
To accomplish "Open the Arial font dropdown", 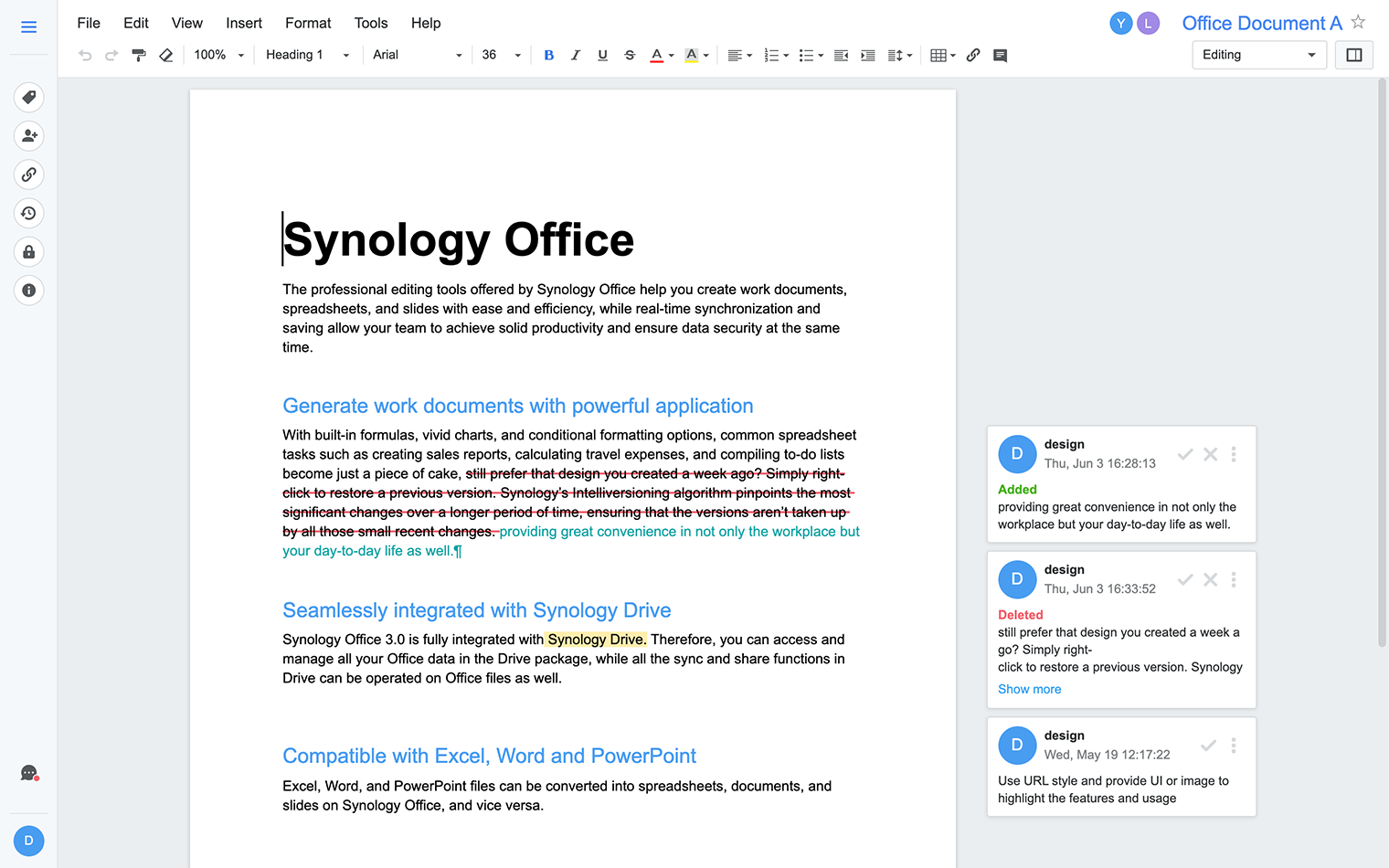I will (x=419, y=56).
